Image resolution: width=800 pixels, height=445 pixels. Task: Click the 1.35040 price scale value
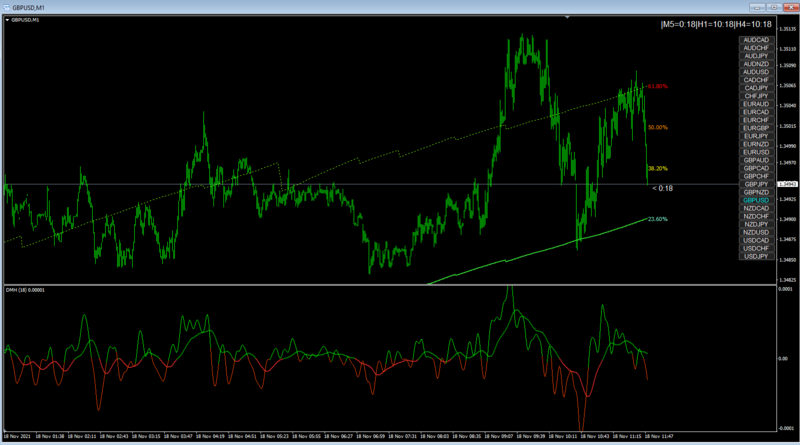point(788,106)
